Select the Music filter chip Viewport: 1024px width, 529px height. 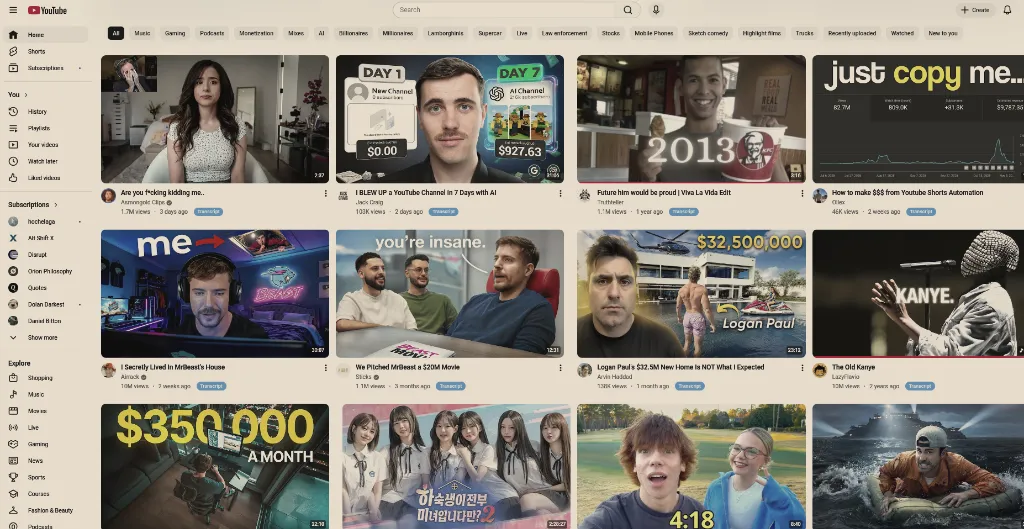(x=142, y=33)
